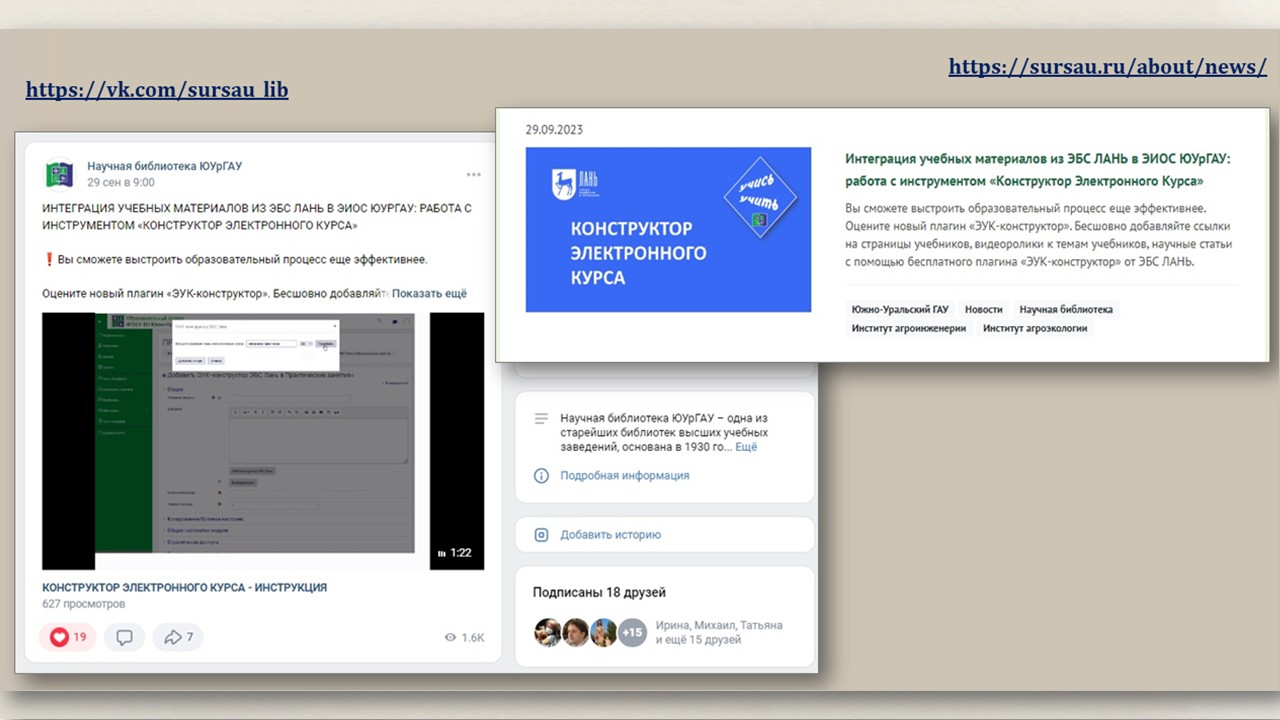Click the Научная библиотека ЮУрГАУ avatar icon
The height and width of the screenshot is (720, 1280).
coord(60,174)
